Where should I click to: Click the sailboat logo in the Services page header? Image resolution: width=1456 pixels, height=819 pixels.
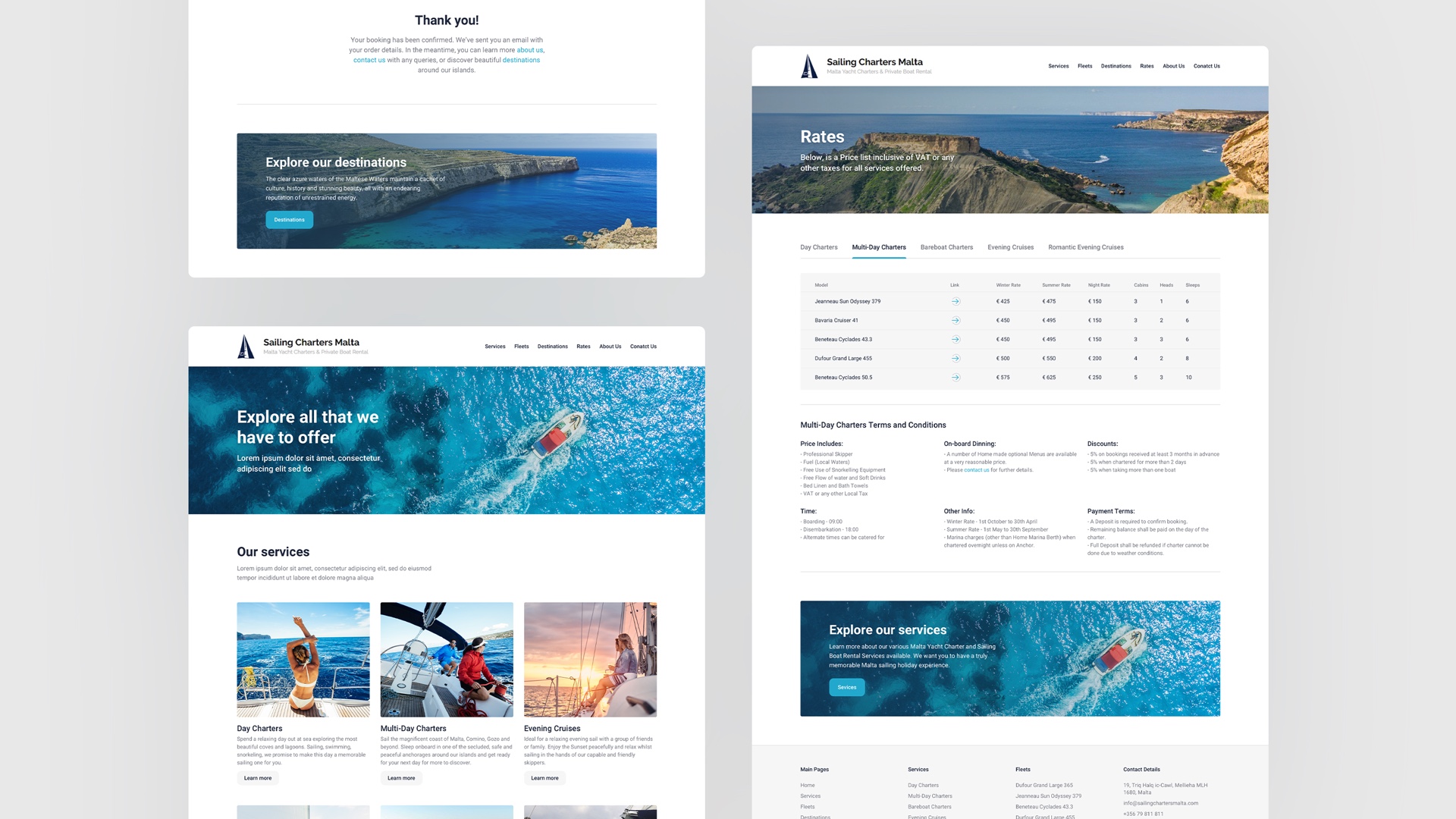[246, 347]
